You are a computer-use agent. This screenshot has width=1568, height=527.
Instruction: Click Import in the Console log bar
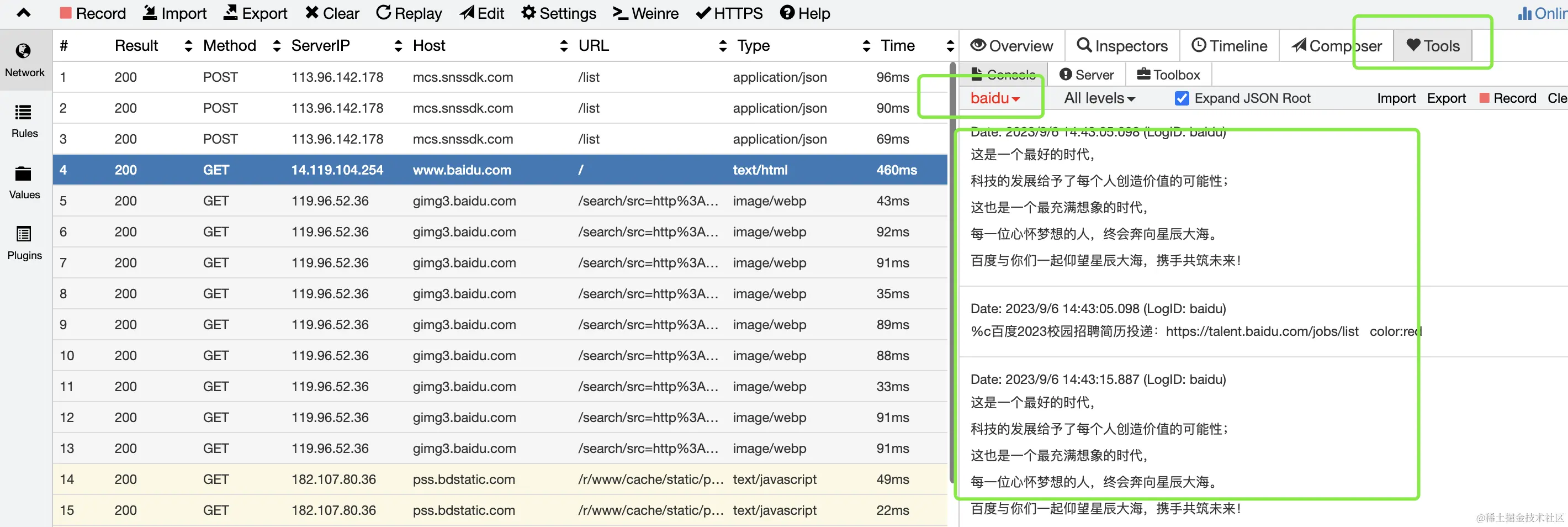(1396, 98)
